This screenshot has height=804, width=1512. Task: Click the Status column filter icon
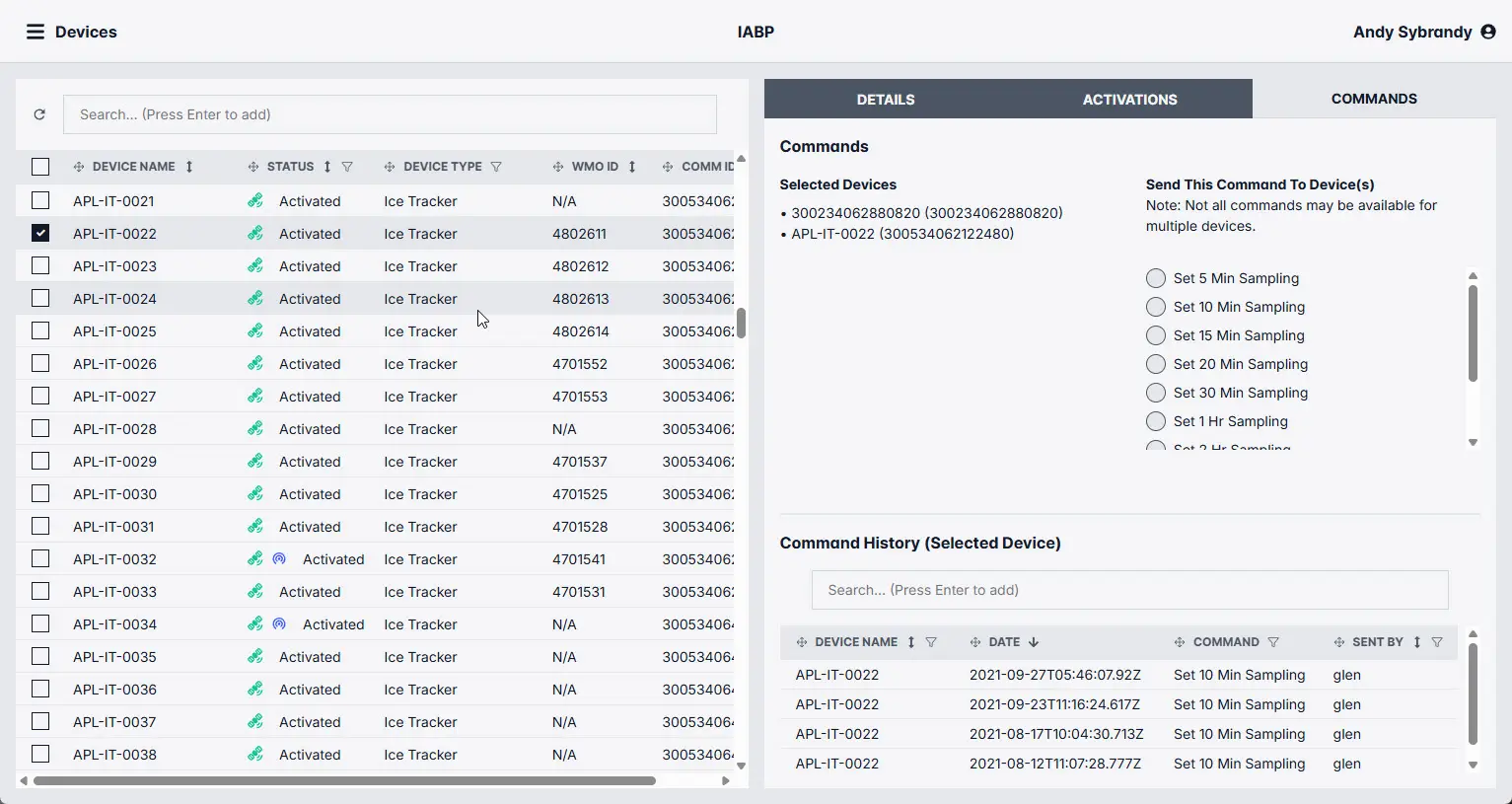coord(347,167)
